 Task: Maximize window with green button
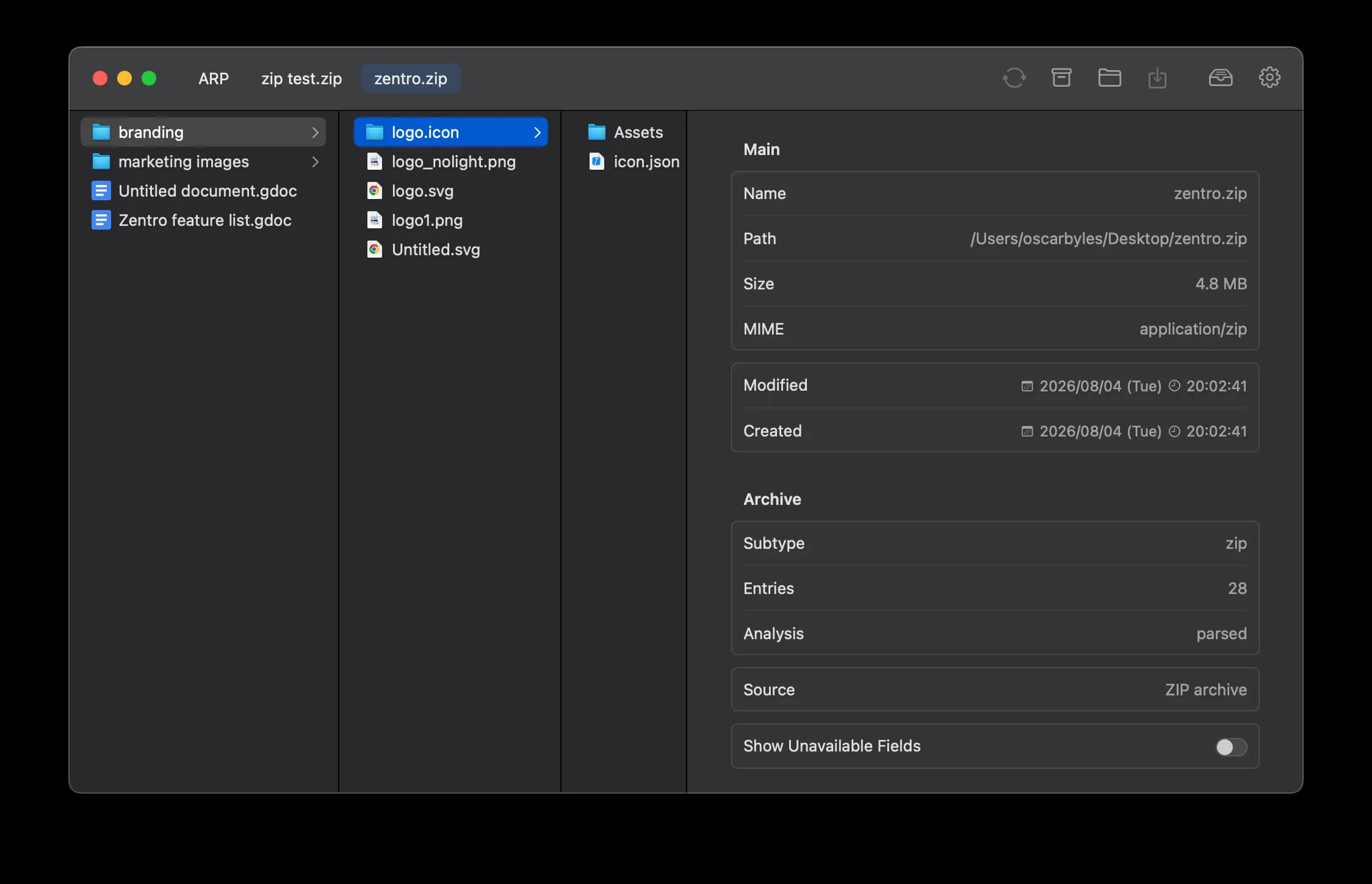click(x=149, y=78)
